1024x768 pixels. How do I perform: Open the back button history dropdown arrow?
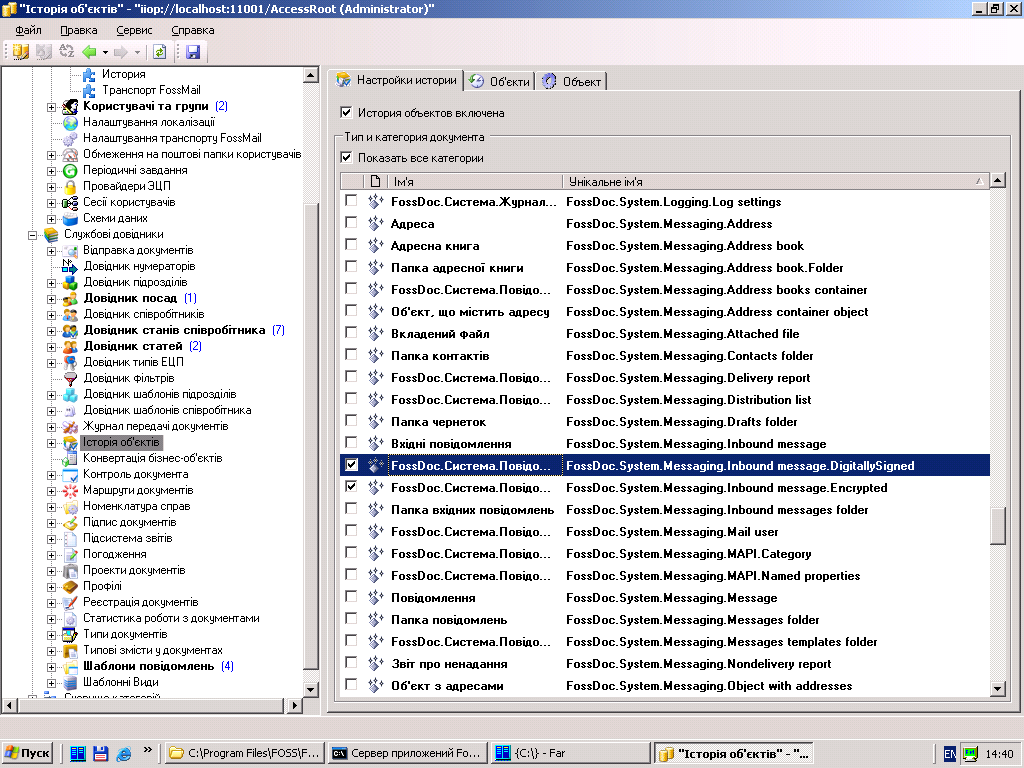click(105, 52)
